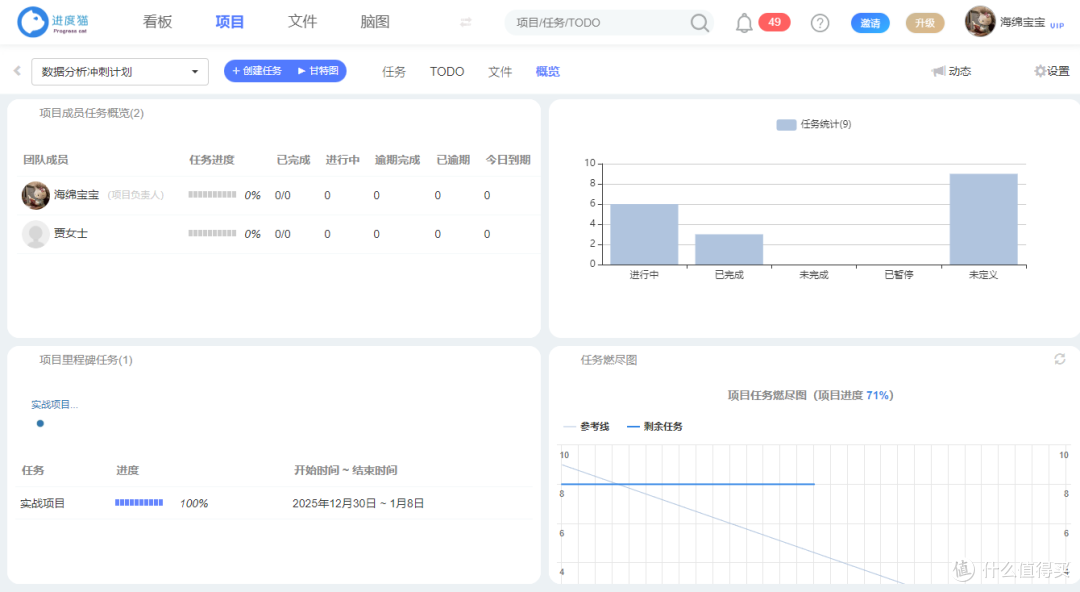Click 71% project progress value
Viewport: 1080px width, 592px height.
pyautogui.click(x=877, y=396)
